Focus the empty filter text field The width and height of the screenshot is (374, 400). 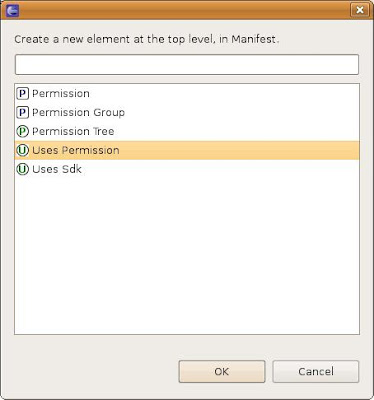(187, 65)
